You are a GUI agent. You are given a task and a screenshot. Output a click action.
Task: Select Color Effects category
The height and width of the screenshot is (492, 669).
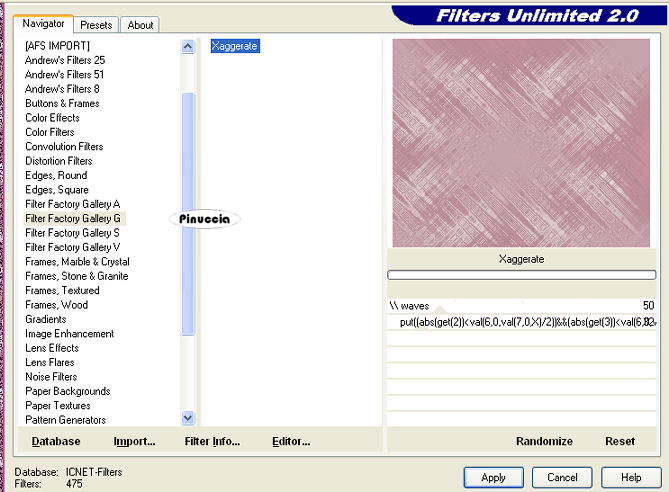(x=52, y=118)
